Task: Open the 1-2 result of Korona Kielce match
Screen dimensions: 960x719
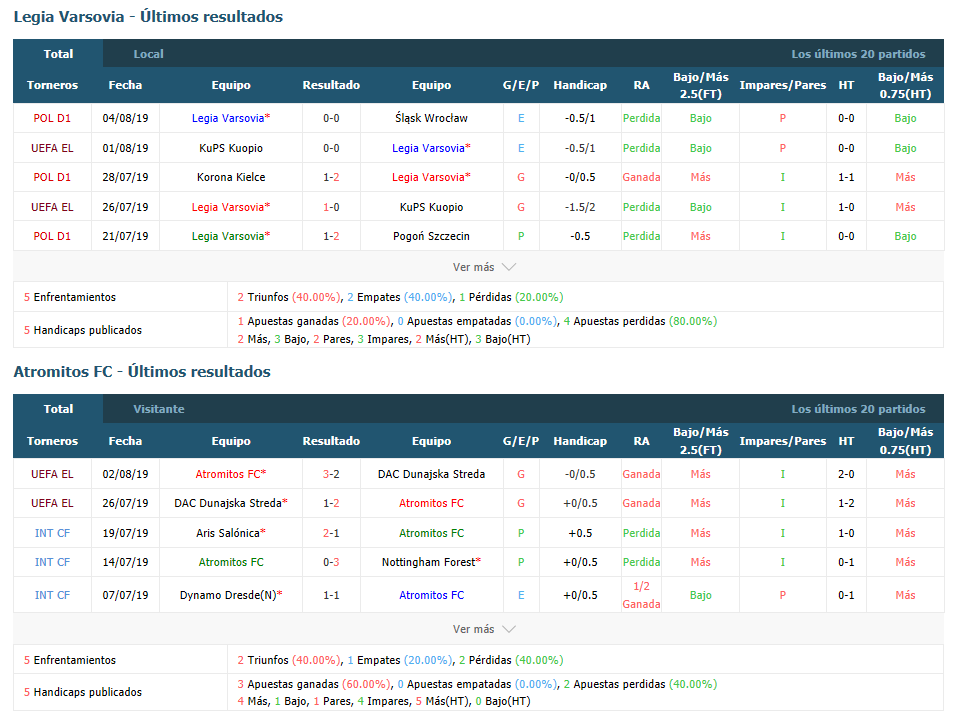Action: click(x=331, y=177)
